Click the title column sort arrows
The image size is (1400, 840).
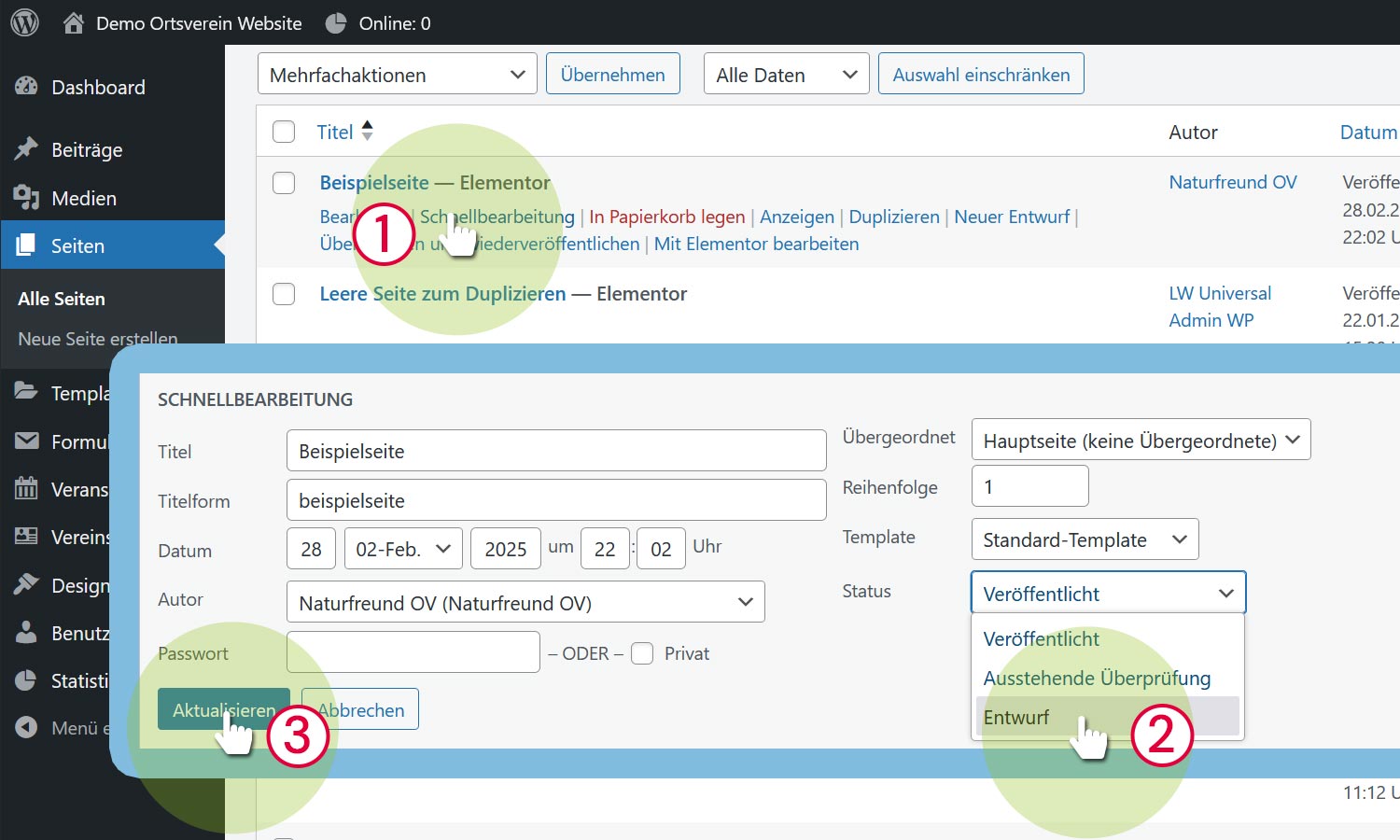click(x=367, y=132)
